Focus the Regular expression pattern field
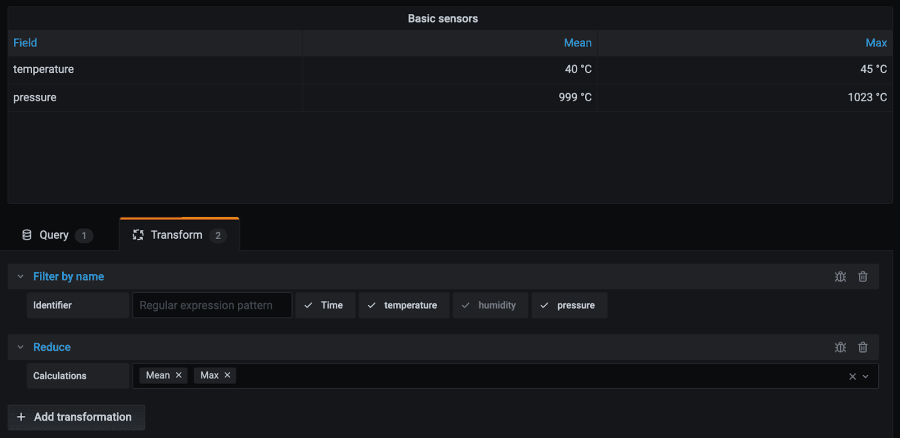 coord(212,305)
